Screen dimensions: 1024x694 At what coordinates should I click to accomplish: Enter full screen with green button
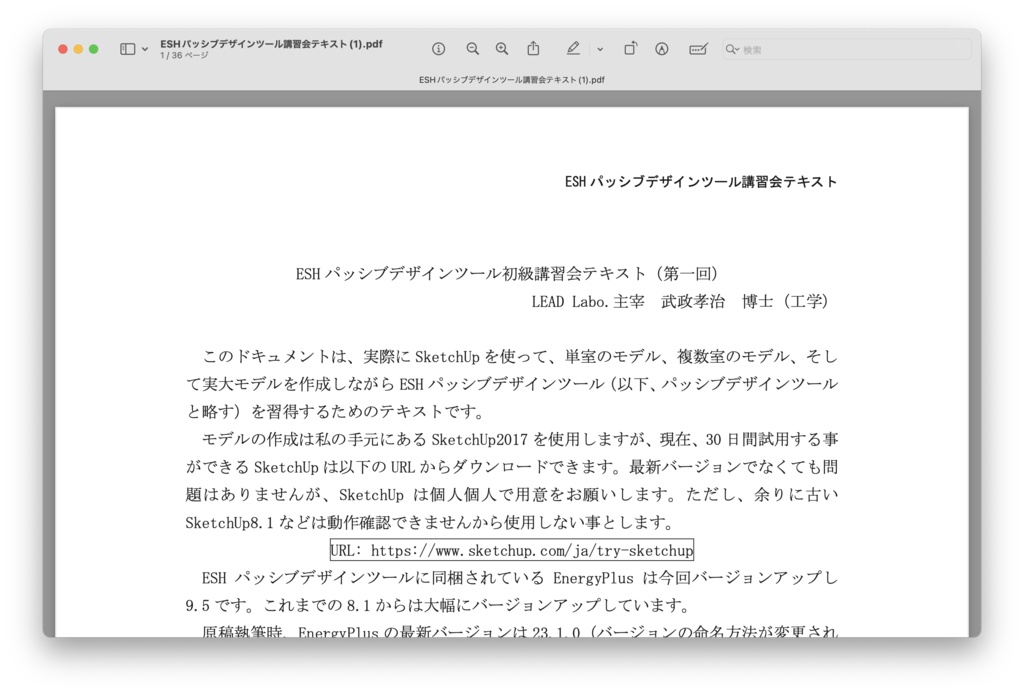click(94, 49)
